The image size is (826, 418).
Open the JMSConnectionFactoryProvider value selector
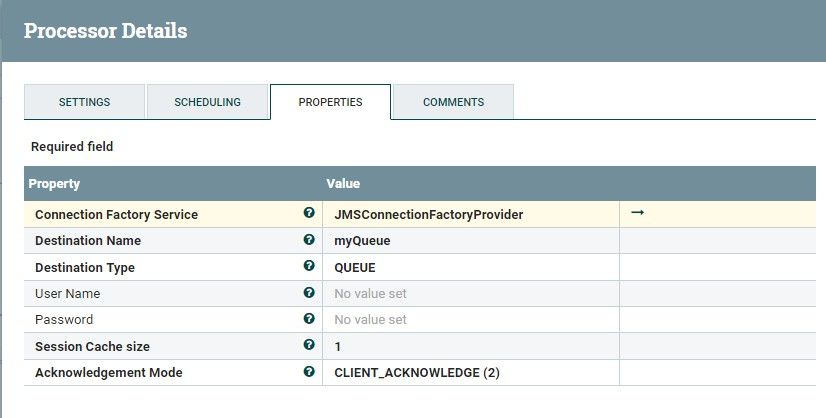pyautogui.click(x=470, y=215)
